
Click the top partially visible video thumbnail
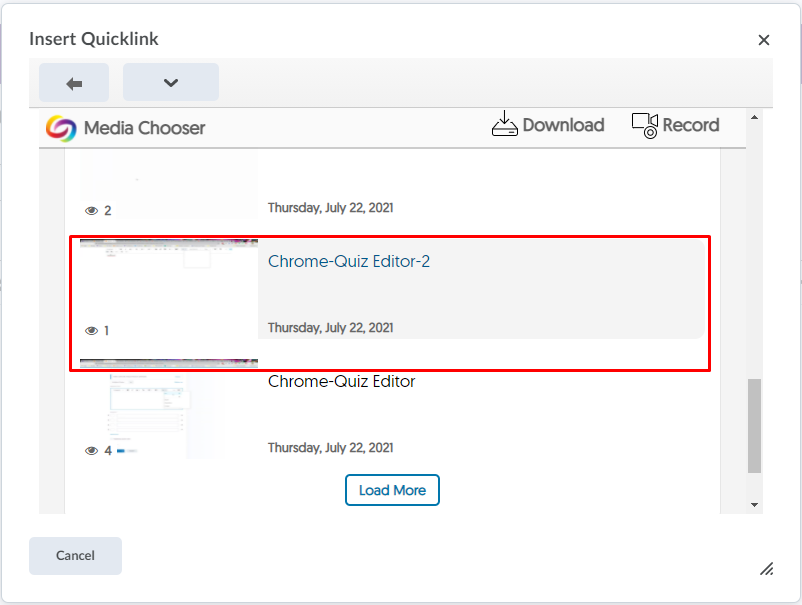(x=169, y=180)
